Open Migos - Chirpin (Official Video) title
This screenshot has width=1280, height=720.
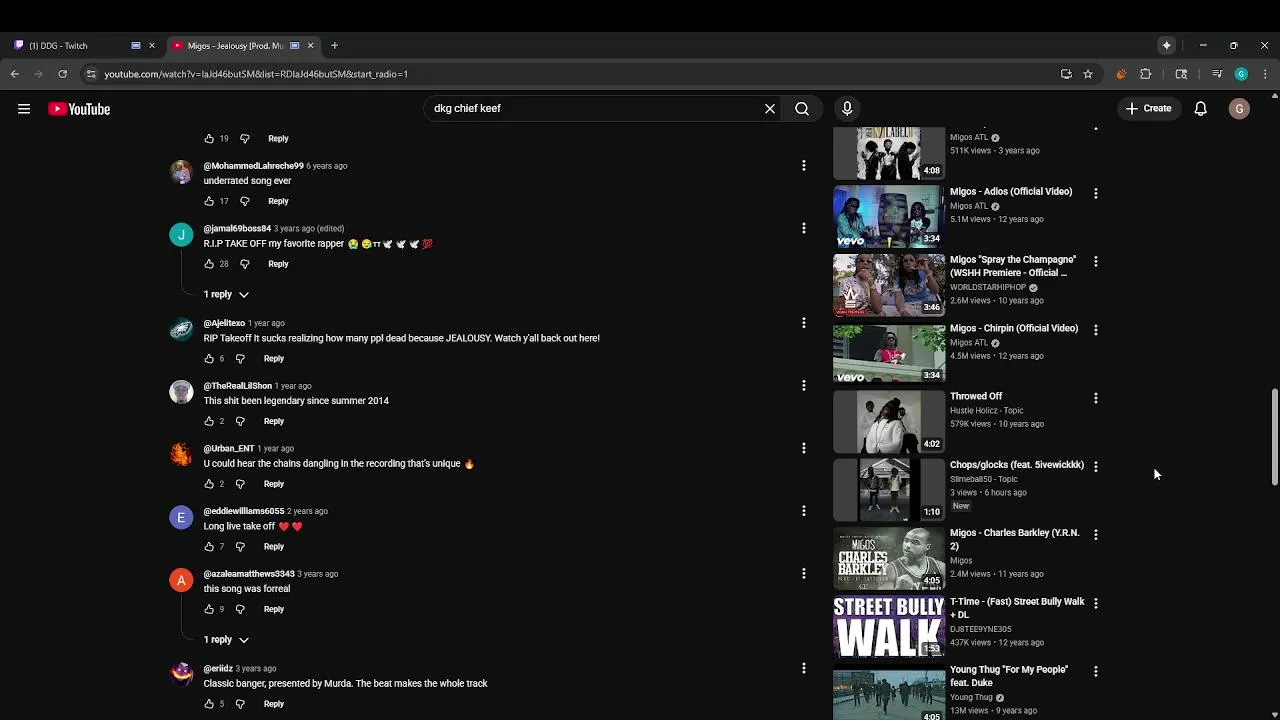click(1014, 328)
